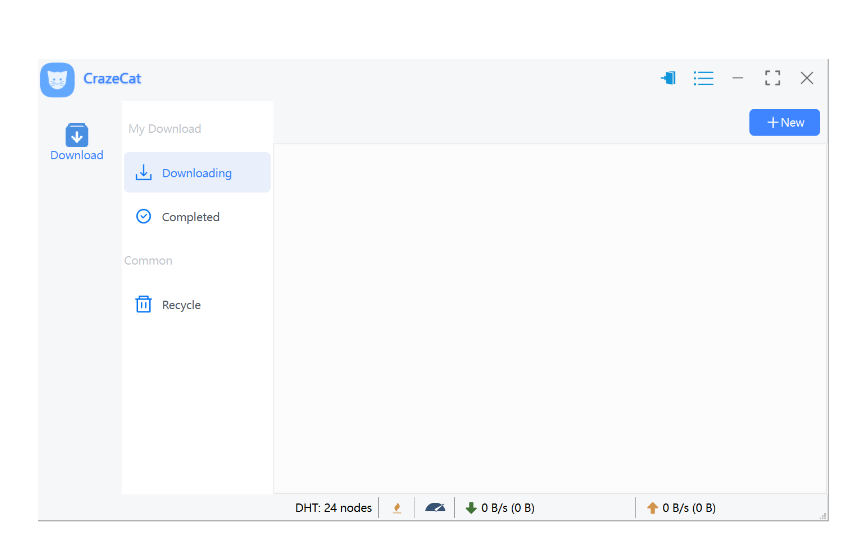Open the Recycle bin list
Image resolution: width=865 pixels, height=535 pixels.
click(197, 304)
